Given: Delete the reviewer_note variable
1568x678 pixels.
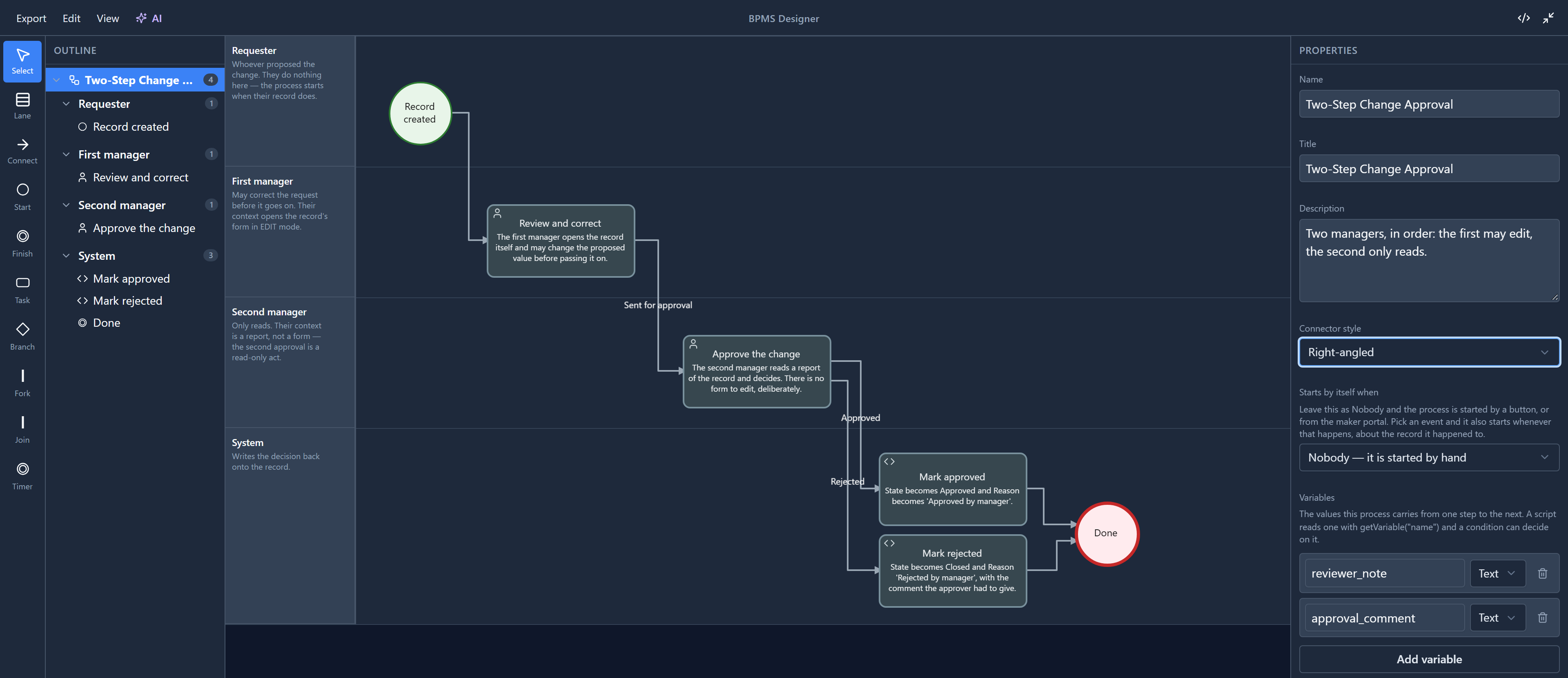Looking at the screenshot, I should (1542, 573).
